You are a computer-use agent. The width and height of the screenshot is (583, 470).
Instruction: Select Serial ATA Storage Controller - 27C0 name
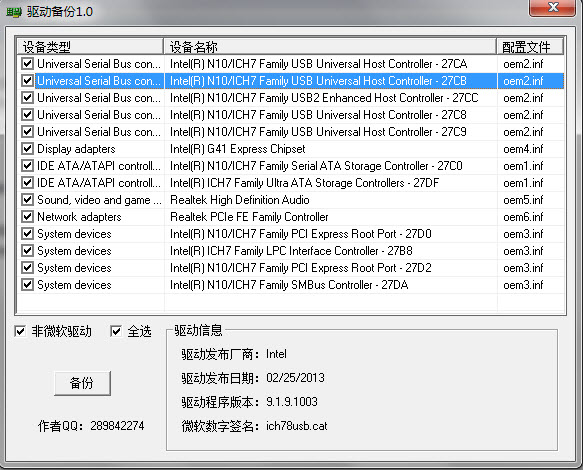[x=316, y=166]
